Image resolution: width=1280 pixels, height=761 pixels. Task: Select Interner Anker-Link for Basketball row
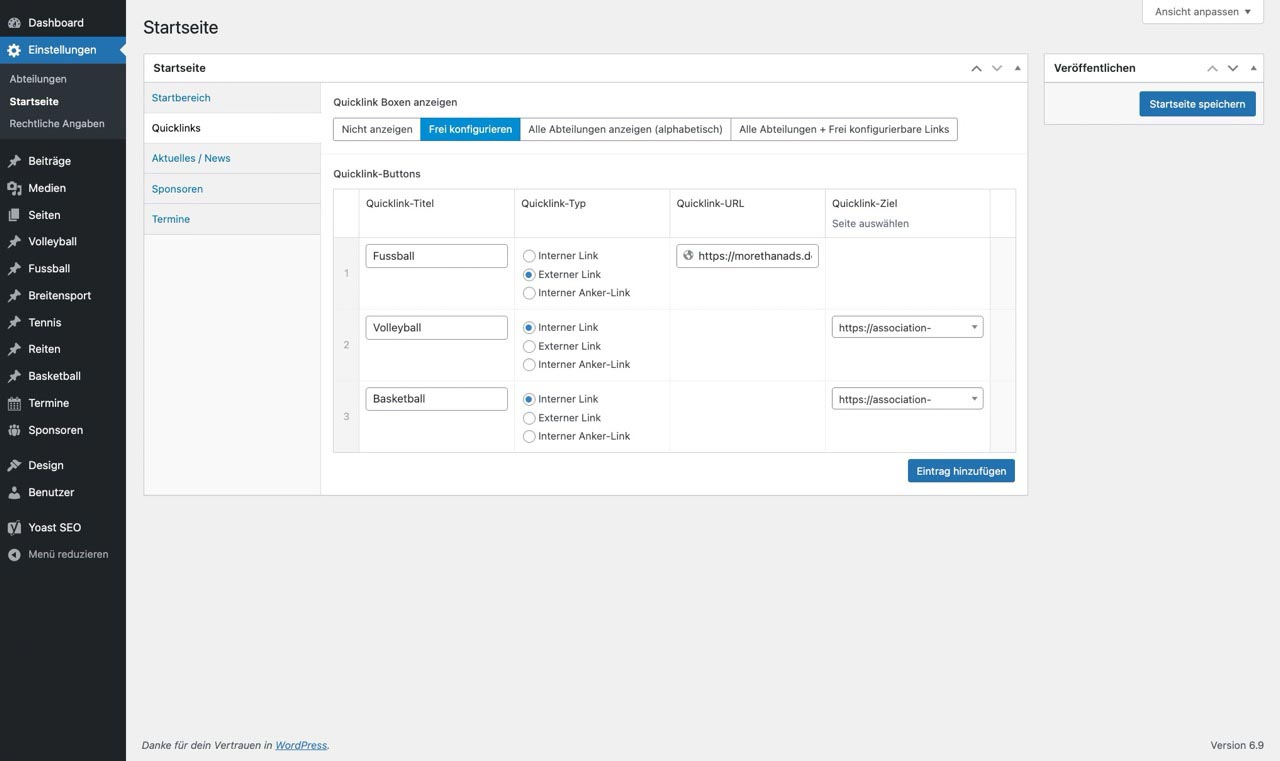[529, 436]
